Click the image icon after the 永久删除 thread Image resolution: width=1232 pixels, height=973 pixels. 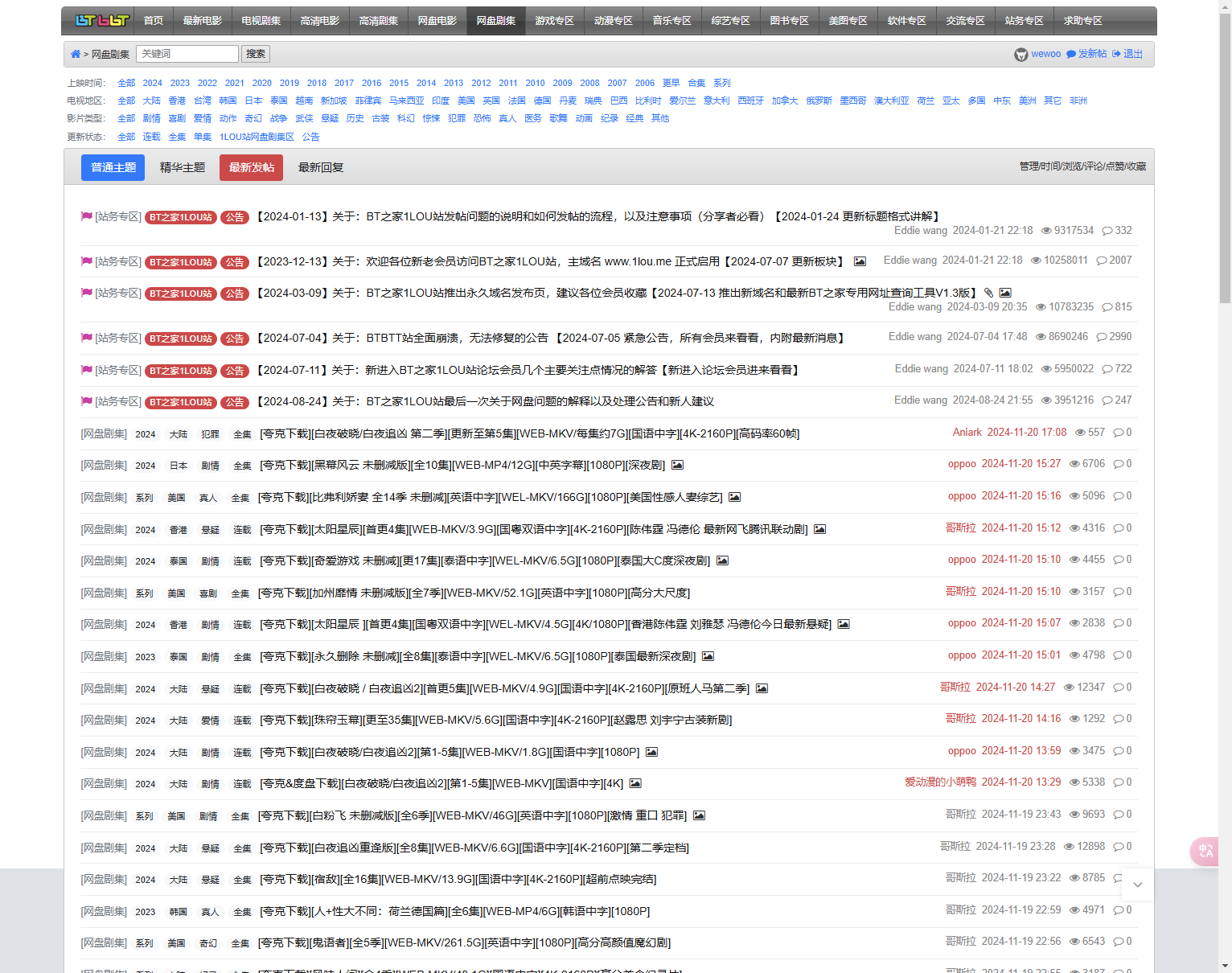[x=708, y=656]
